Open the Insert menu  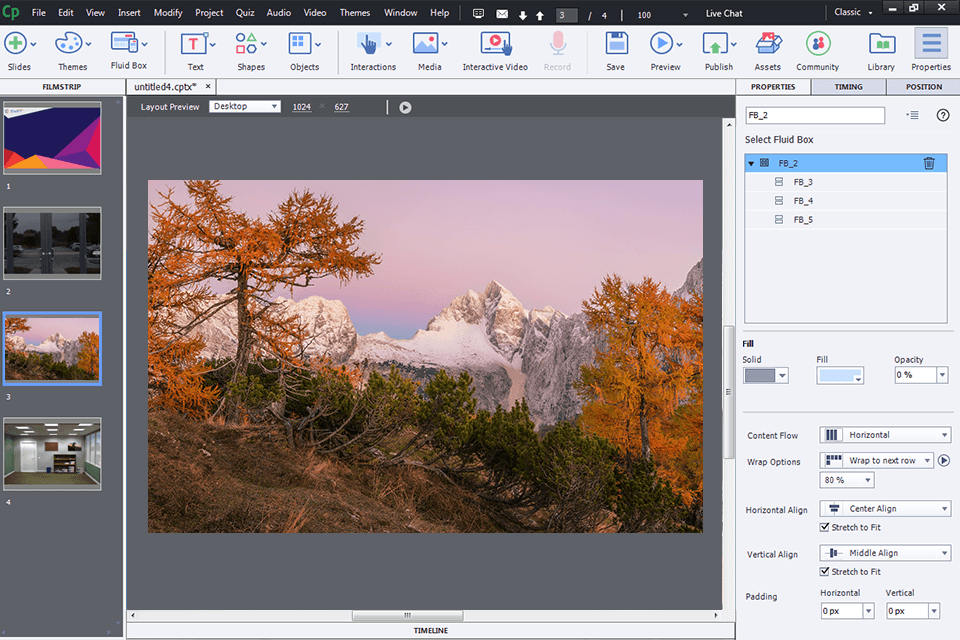tap(129, 12)
